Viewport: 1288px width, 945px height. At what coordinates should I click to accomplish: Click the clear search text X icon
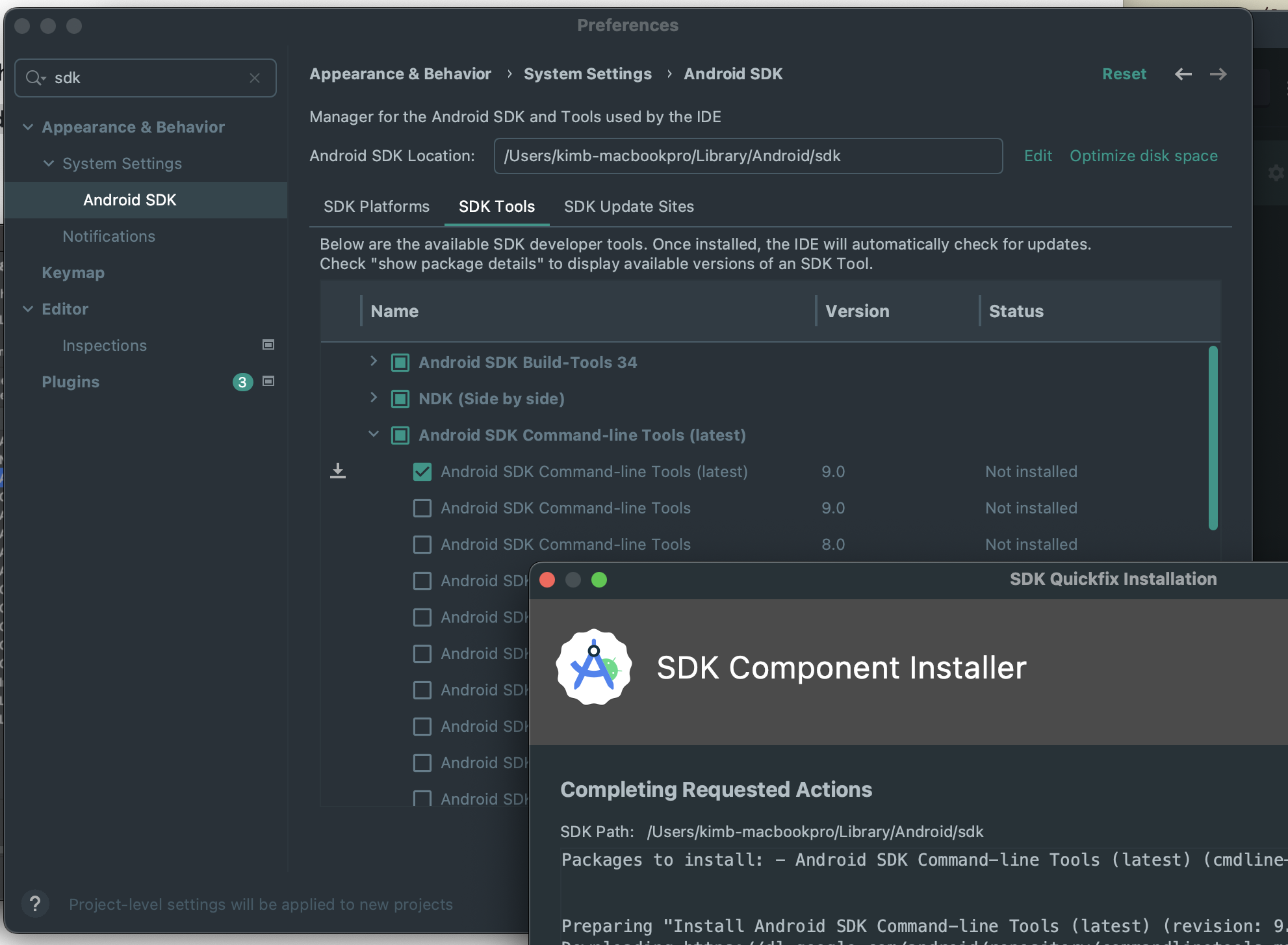pyautogui.click(x=255, y=78)
